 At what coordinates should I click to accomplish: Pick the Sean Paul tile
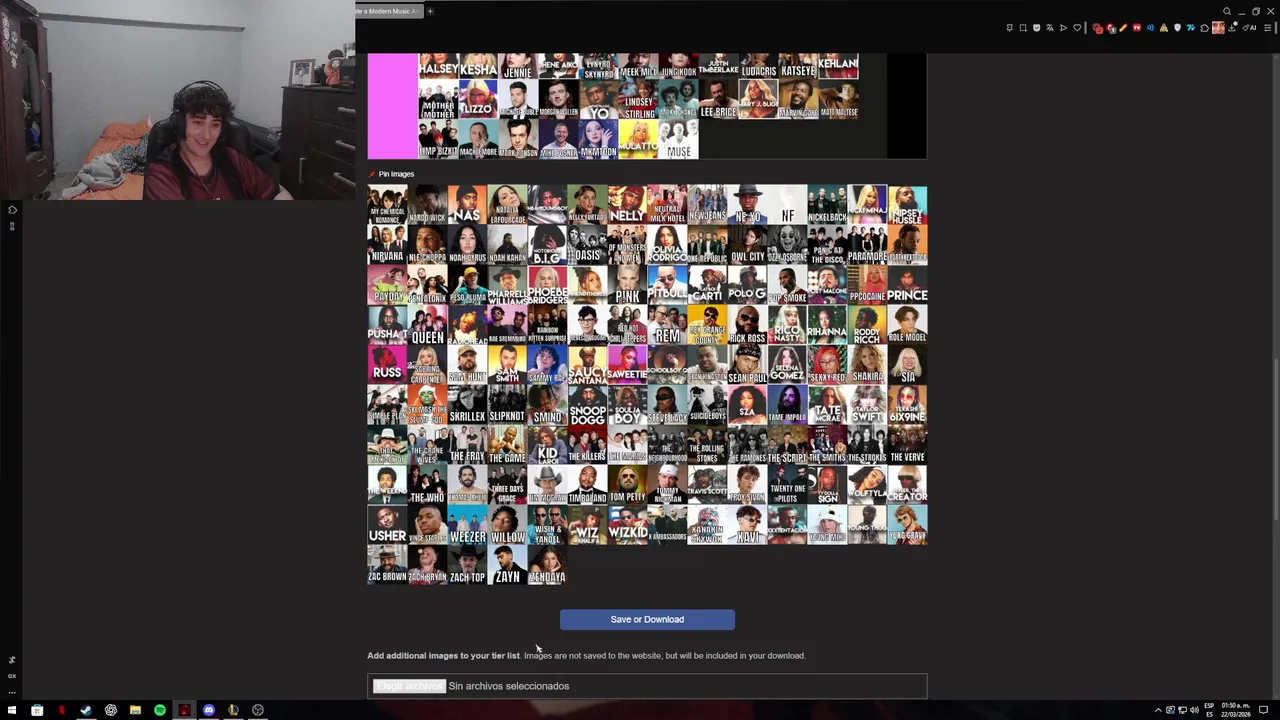[x=748, y=365]
